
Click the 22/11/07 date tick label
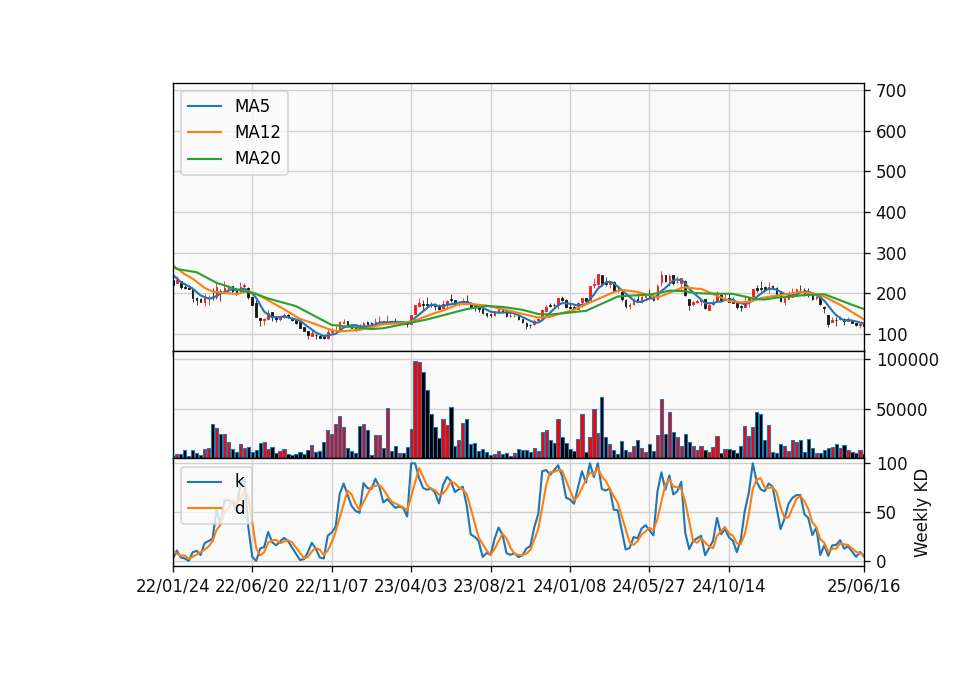click(332, 587)
